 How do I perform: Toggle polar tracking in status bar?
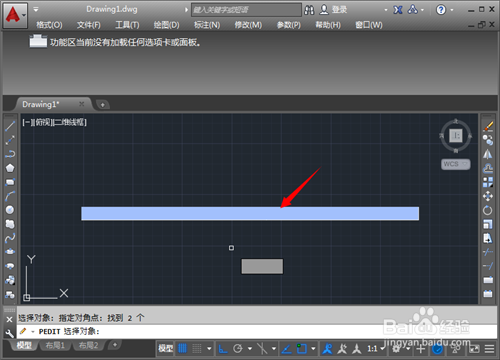tap(238, 349)
